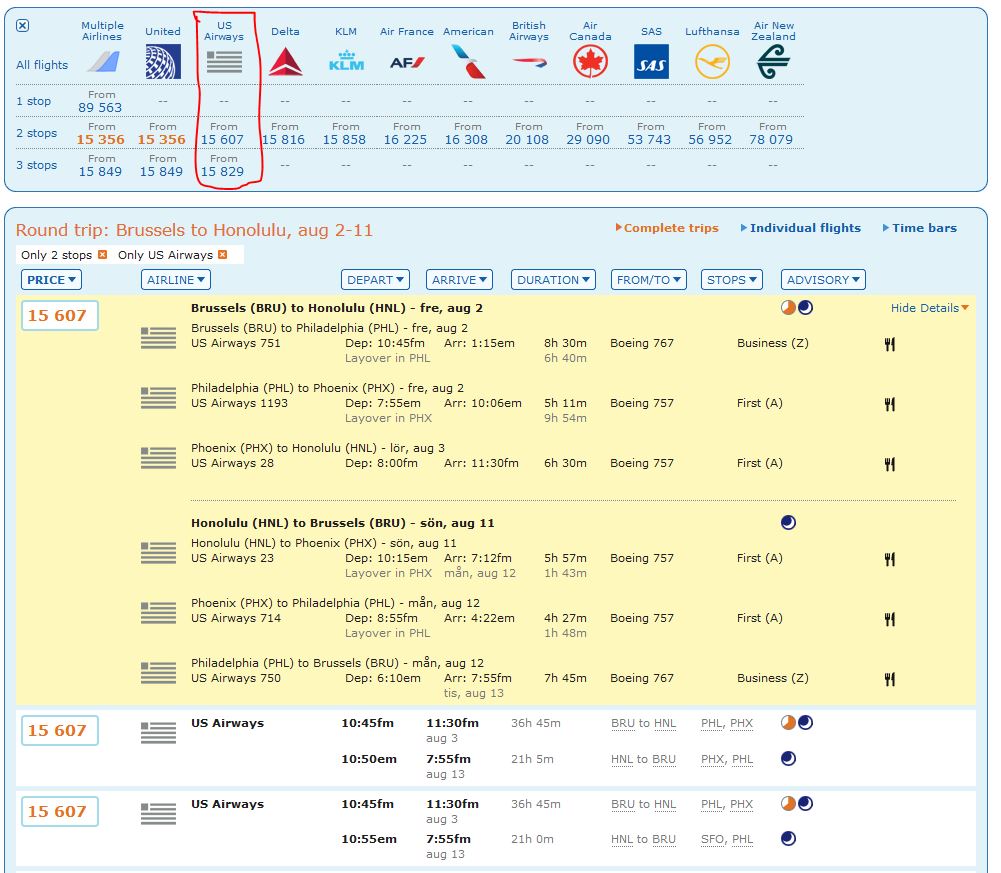Open the DURATION sort dropdown
The image size is (1001, 873).
(553, 280)
